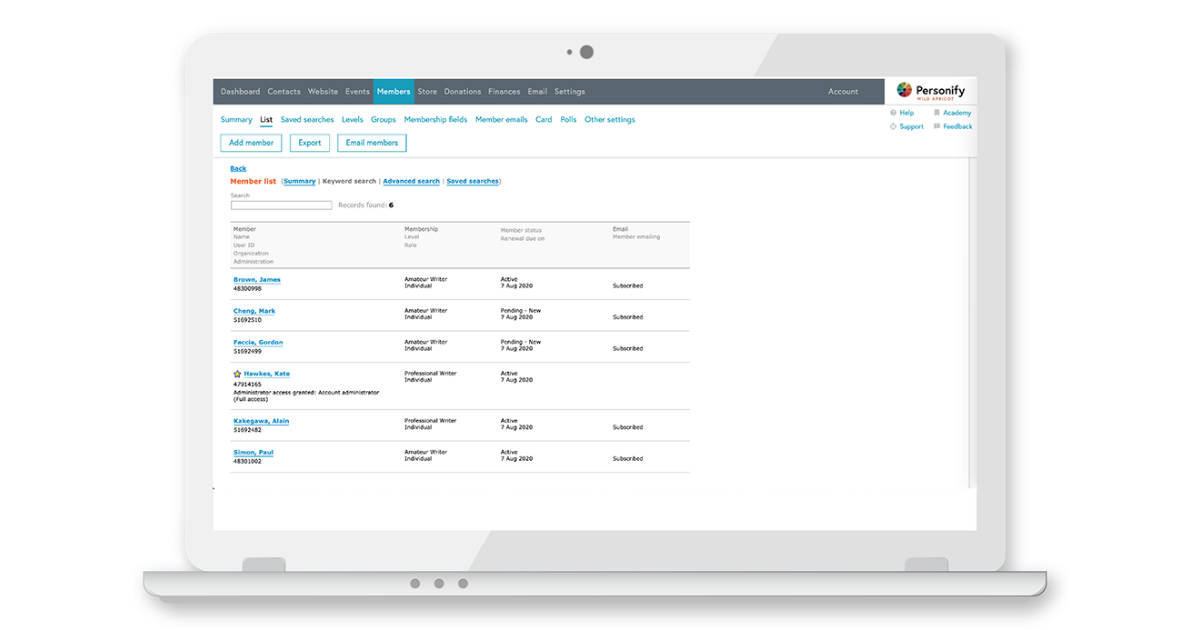
Task: Select the Levels tab
Action: [352, 119]
